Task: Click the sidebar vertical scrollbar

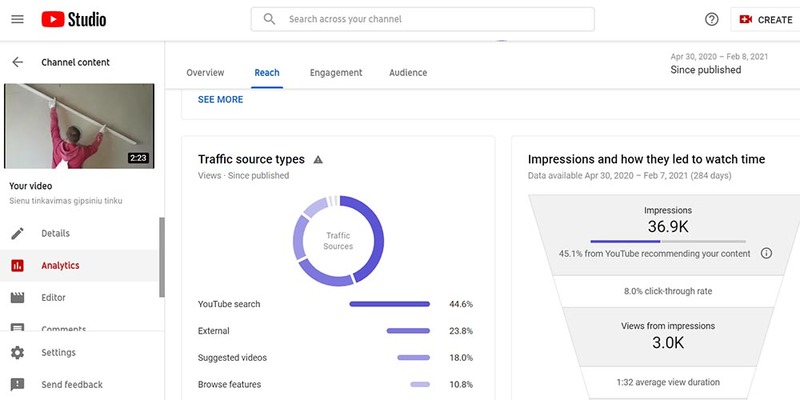Action: tap(162, 257)
